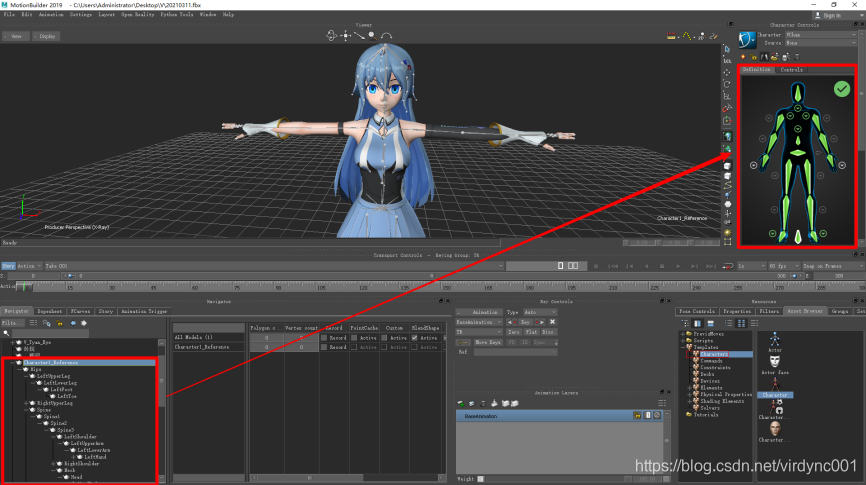Switch to the Pose Controls tab
Image resolution: width=866 pixels, height=485 pixels.
pos(697,312)
